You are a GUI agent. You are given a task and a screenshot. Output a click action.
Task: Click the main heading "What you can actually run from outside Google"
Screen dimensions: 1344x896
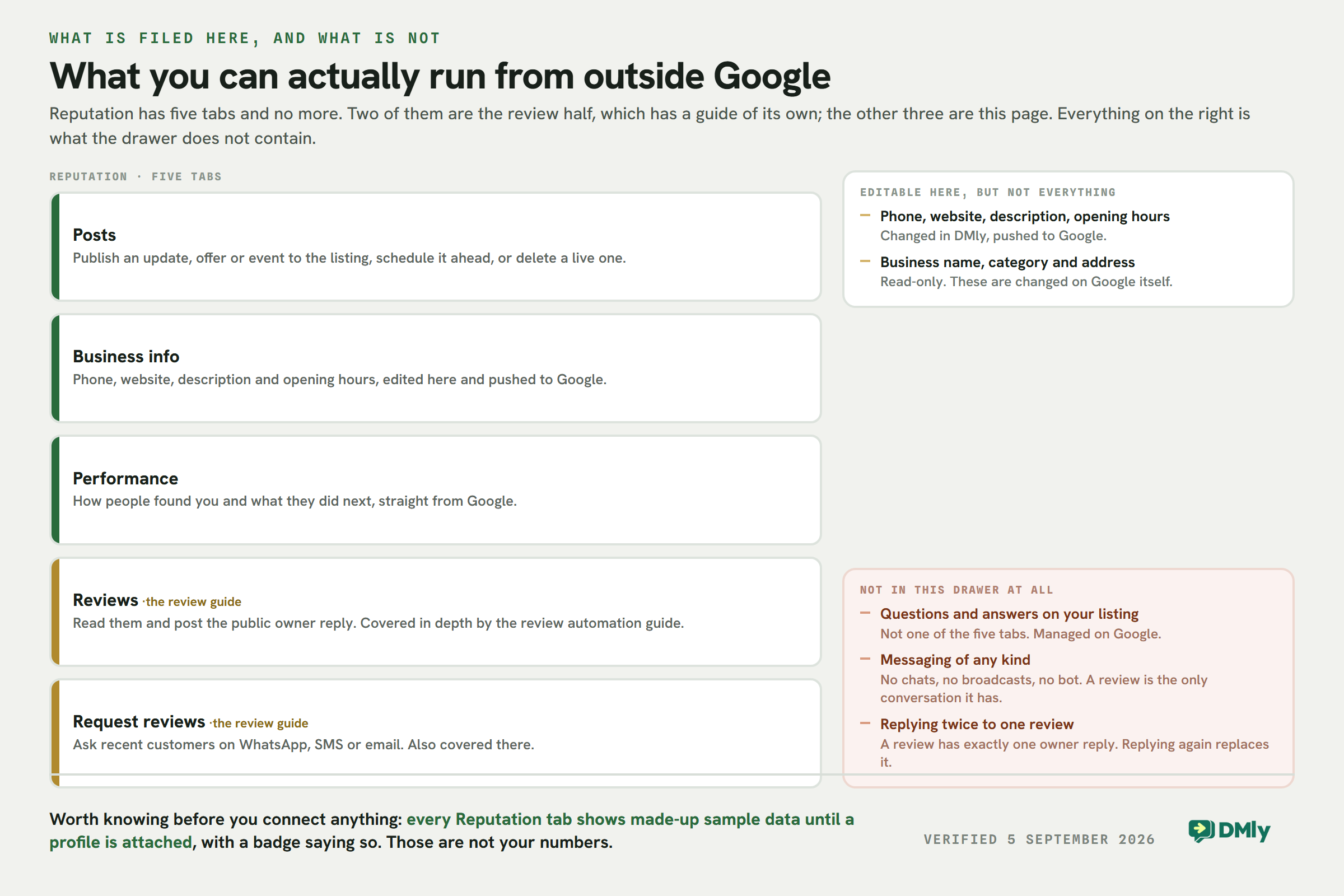[440, 76]
